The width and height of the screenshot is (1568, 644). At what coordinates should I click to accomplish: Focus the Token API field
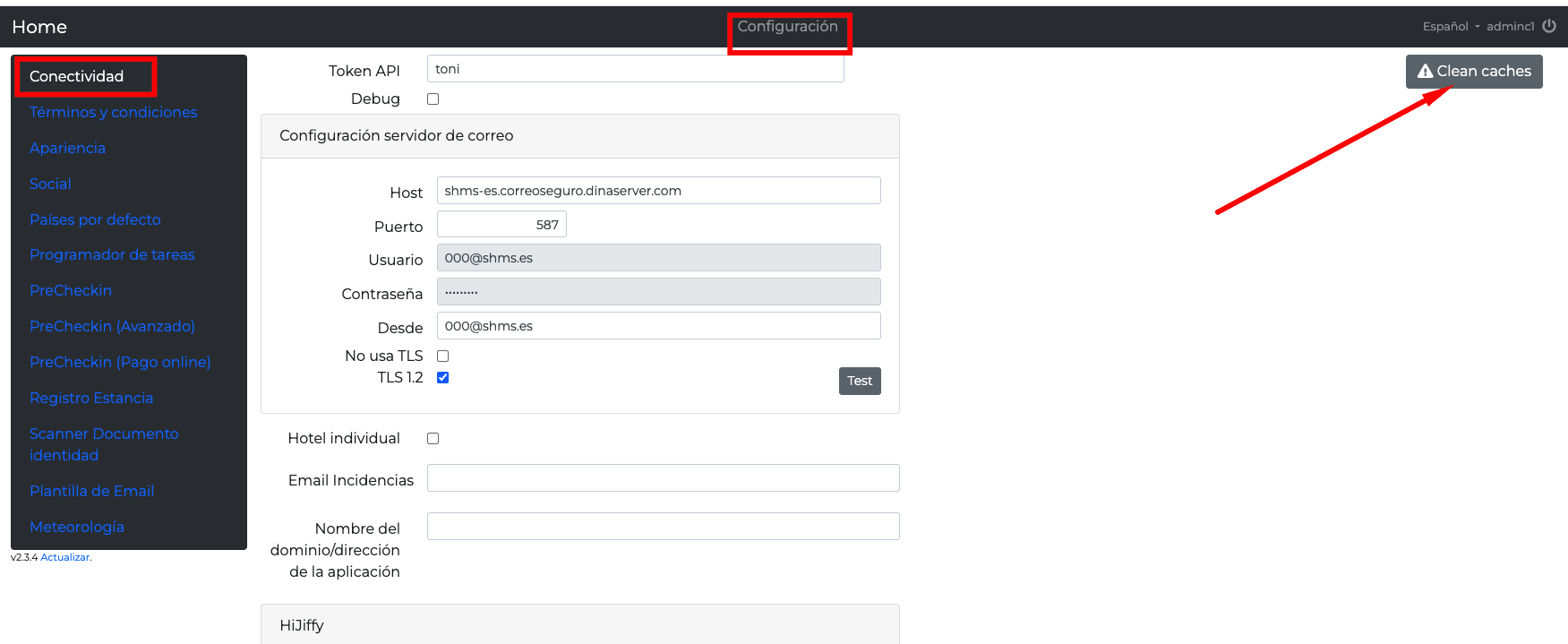[635, 69]
